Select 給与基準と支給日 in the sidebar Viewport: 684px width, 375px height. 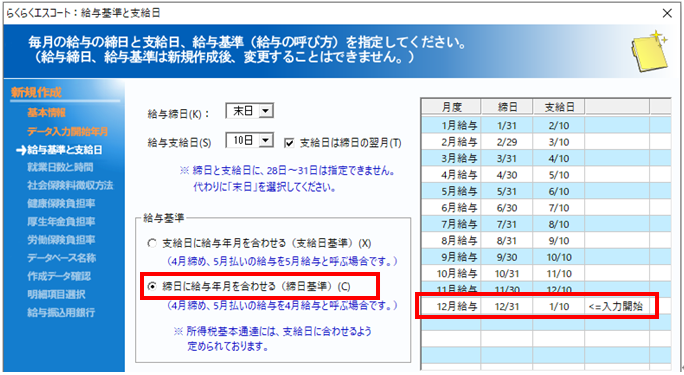coord(65,150)
